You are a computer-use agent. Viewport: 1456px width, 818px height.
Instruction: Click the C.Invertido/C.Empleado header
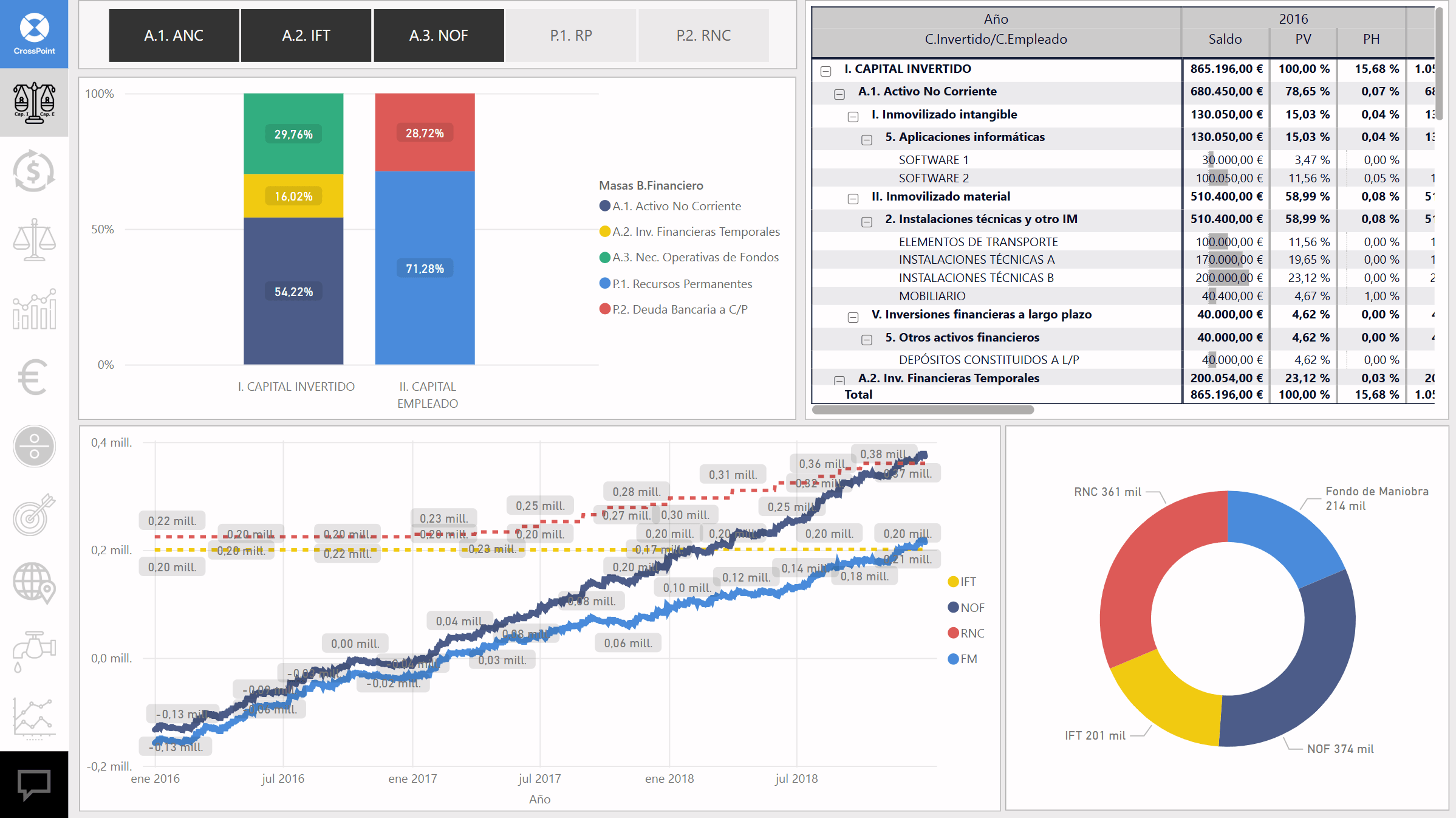[x=996, y=39]
